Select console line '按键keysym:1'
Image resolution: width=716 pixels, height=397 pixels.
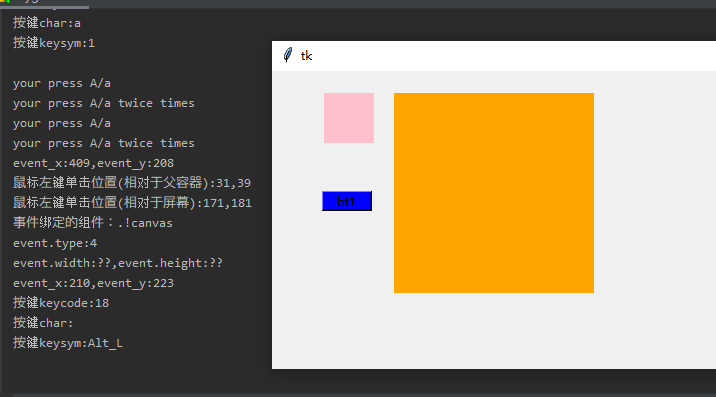(x=54, y=43)
